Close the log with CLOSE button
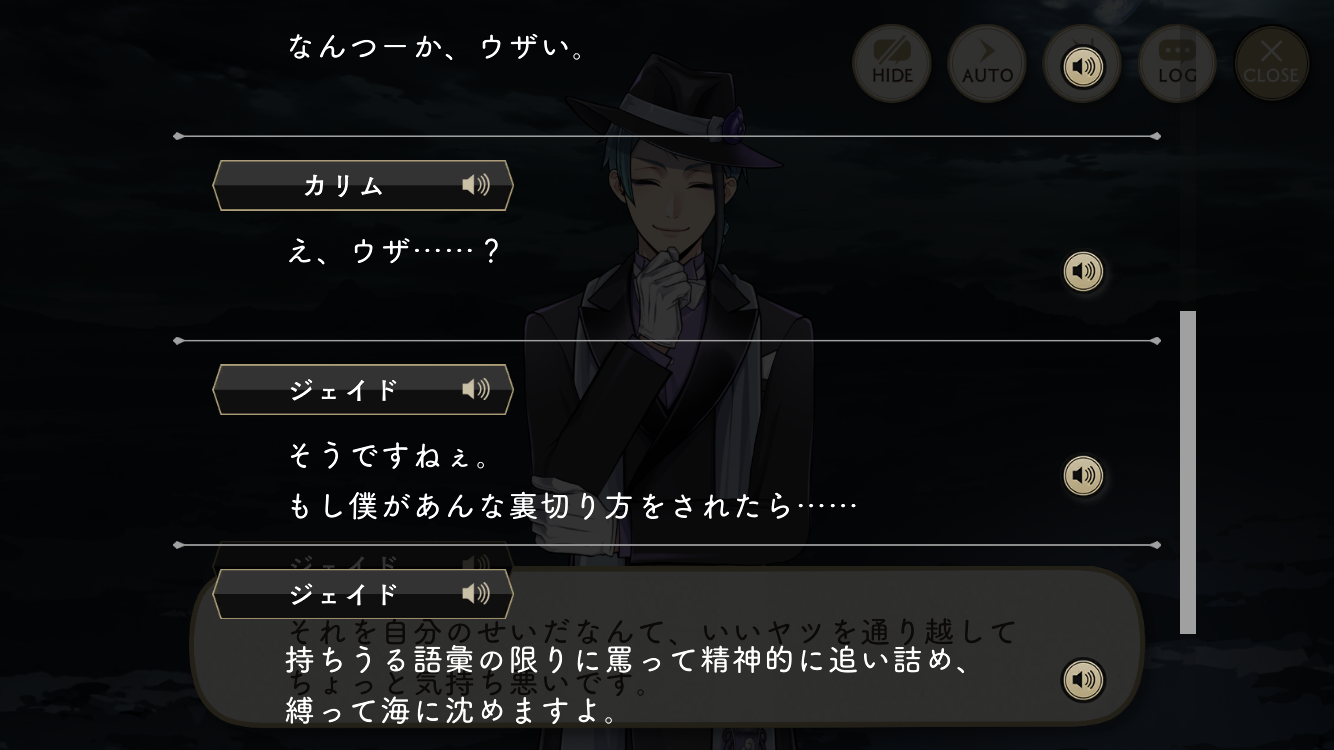 [x=1272, y=64]
